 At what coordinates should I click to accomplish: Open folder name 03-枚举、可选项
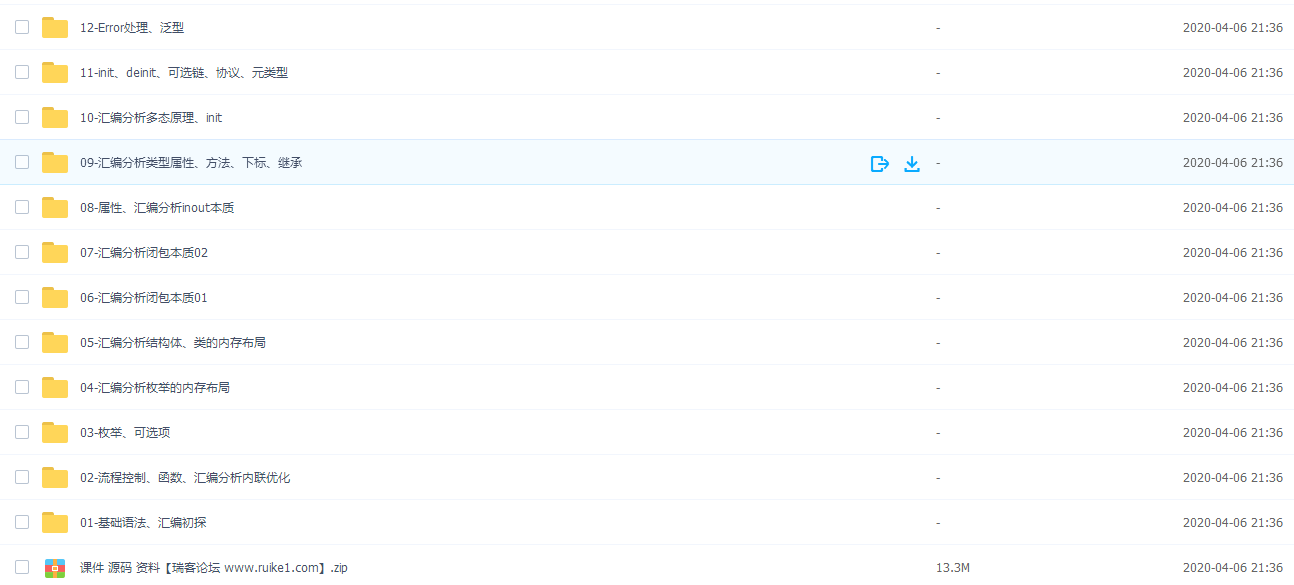tap(125, 433)
